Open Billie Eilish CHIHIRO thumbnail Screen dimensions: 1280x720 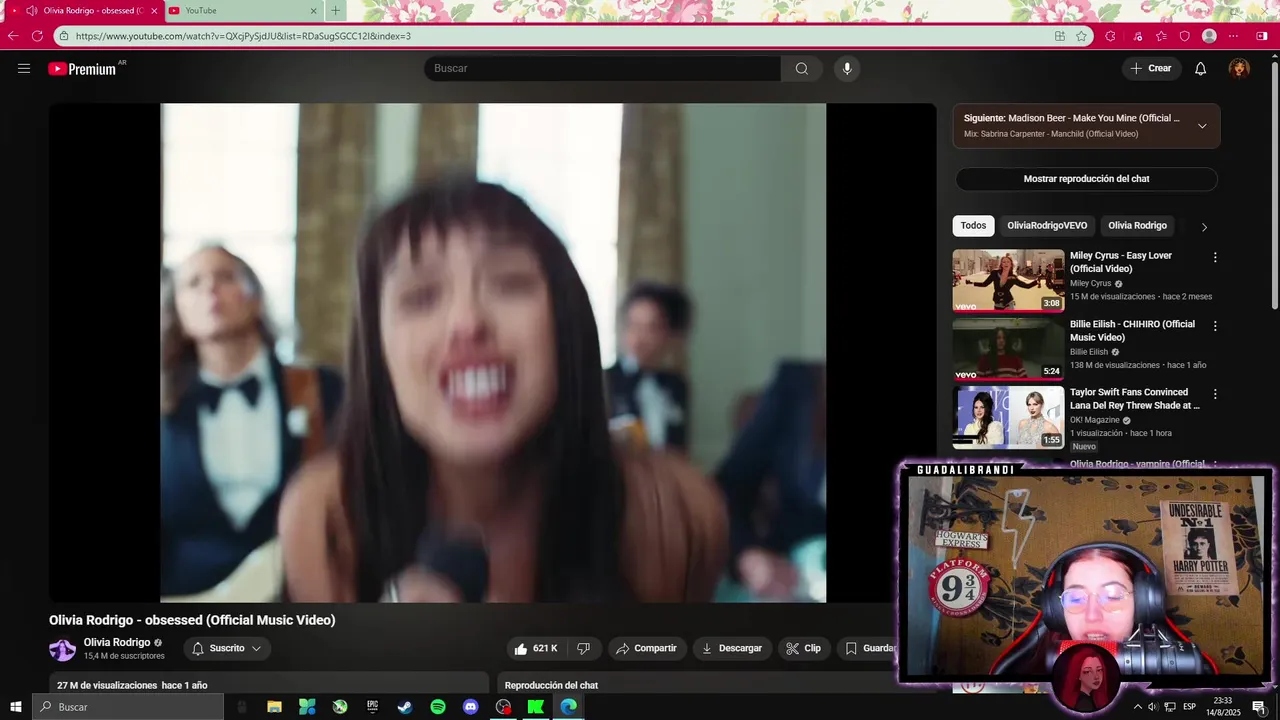pos(1008,349)
